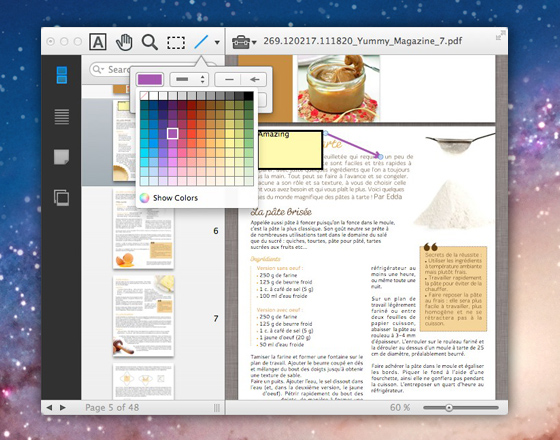The image size is (560, 440).
Task: Click Show Colors option
Action: point(175,198)
